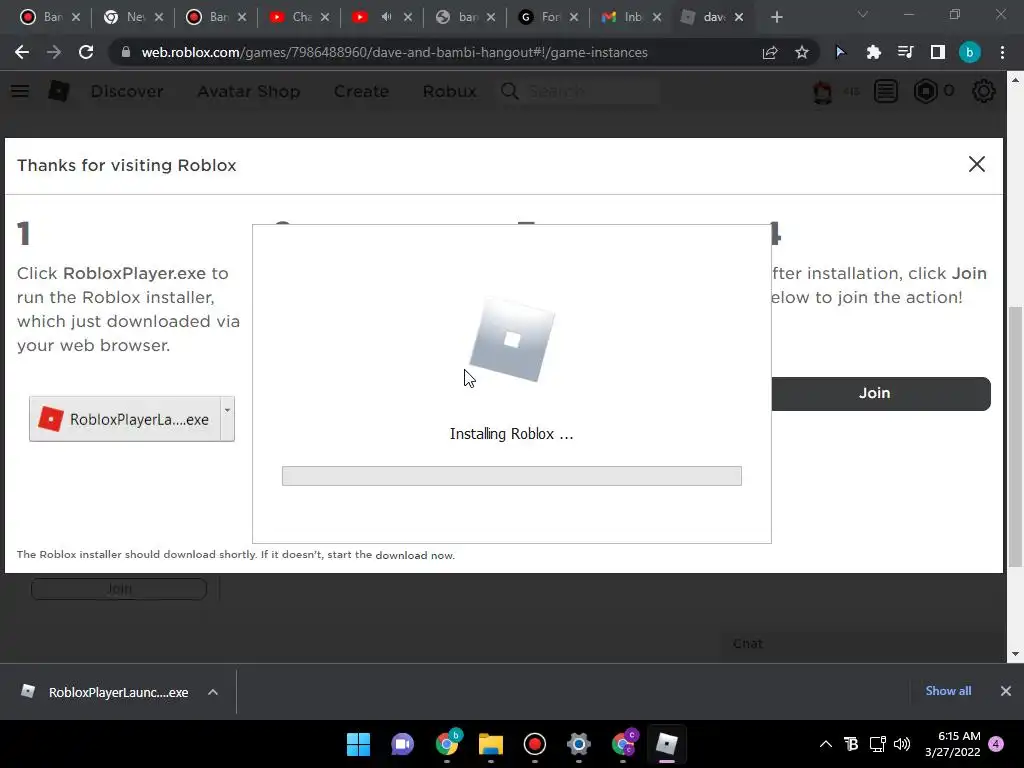Open Avatar Shop in Roblox navigation
Screen dimensions: 1024x768
tap(249, 91)
